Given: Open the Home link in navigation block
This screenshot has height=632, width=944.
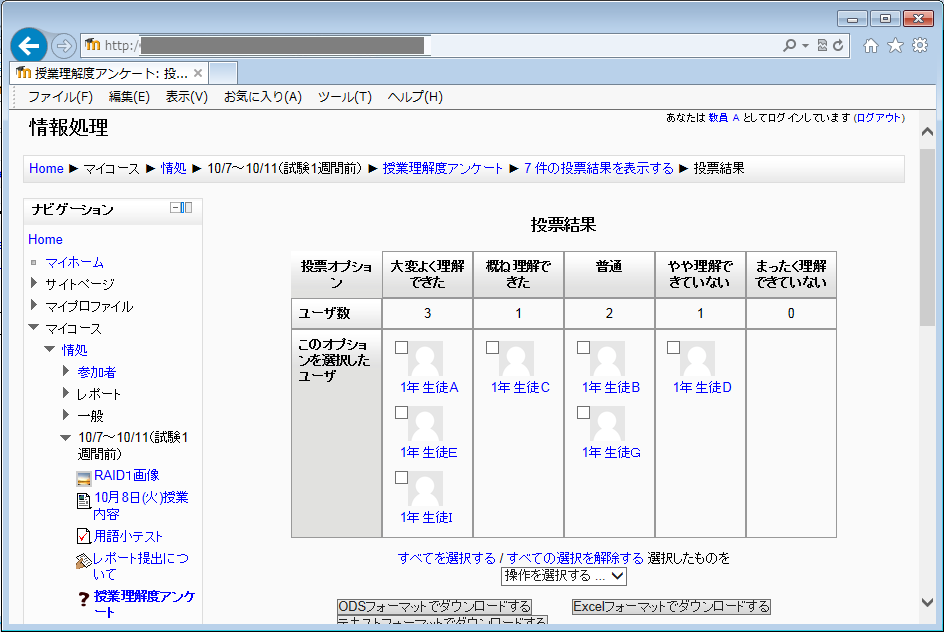Looking at the screenshot, I should (45, 240).
